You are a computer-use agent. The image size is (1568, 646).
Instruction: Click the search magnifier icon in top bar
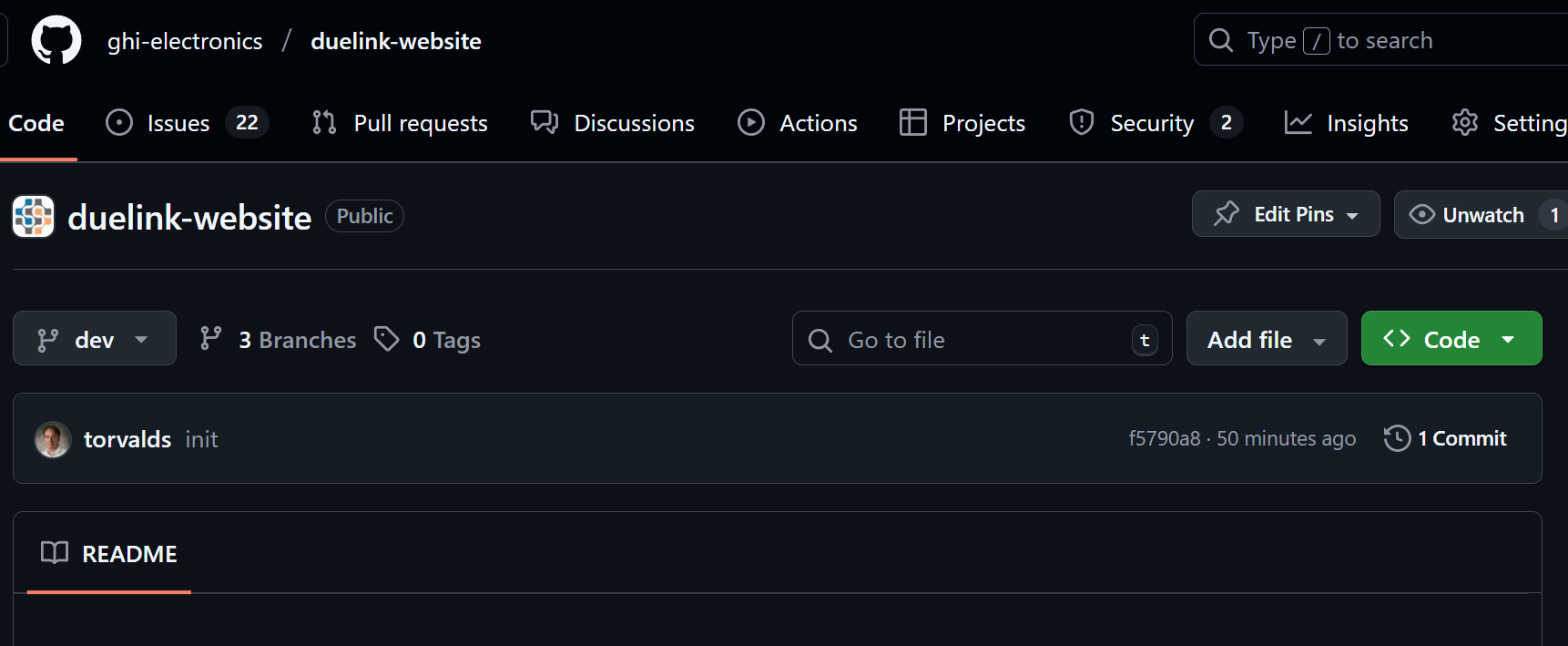point(1220,40)
